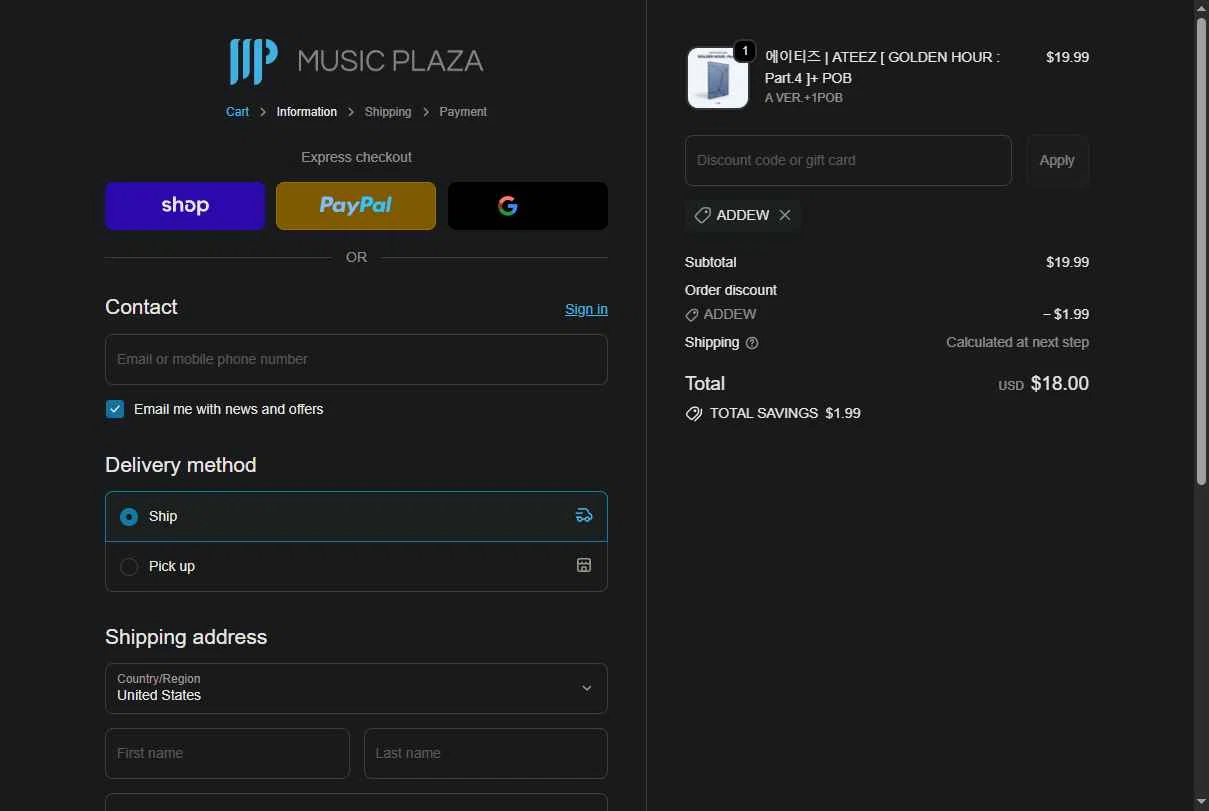
Task: Select the Pick up delivery radio button
Action: [x=129, y=567]
